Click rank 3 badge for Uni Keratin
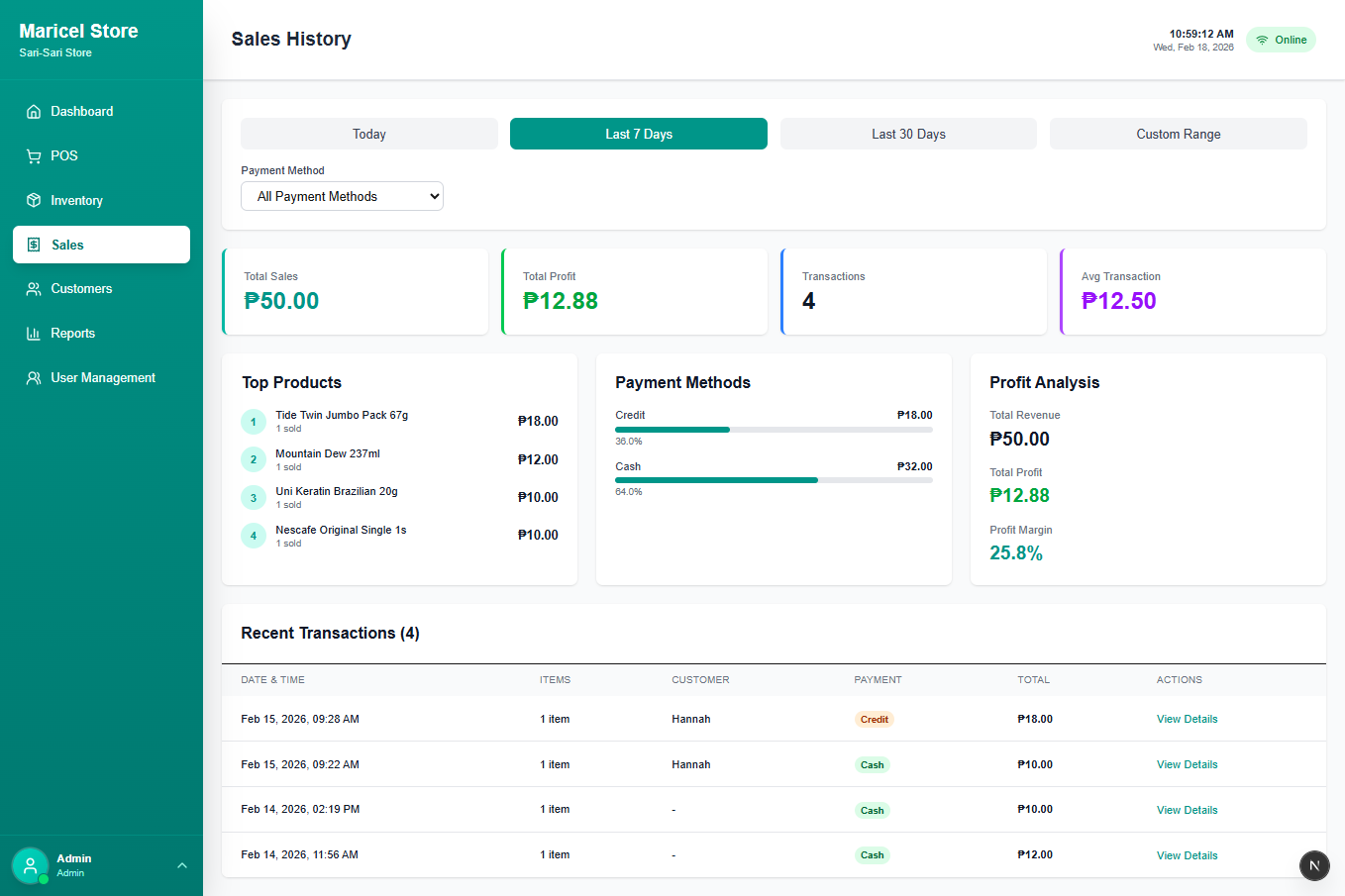 (x=254, y=498)
